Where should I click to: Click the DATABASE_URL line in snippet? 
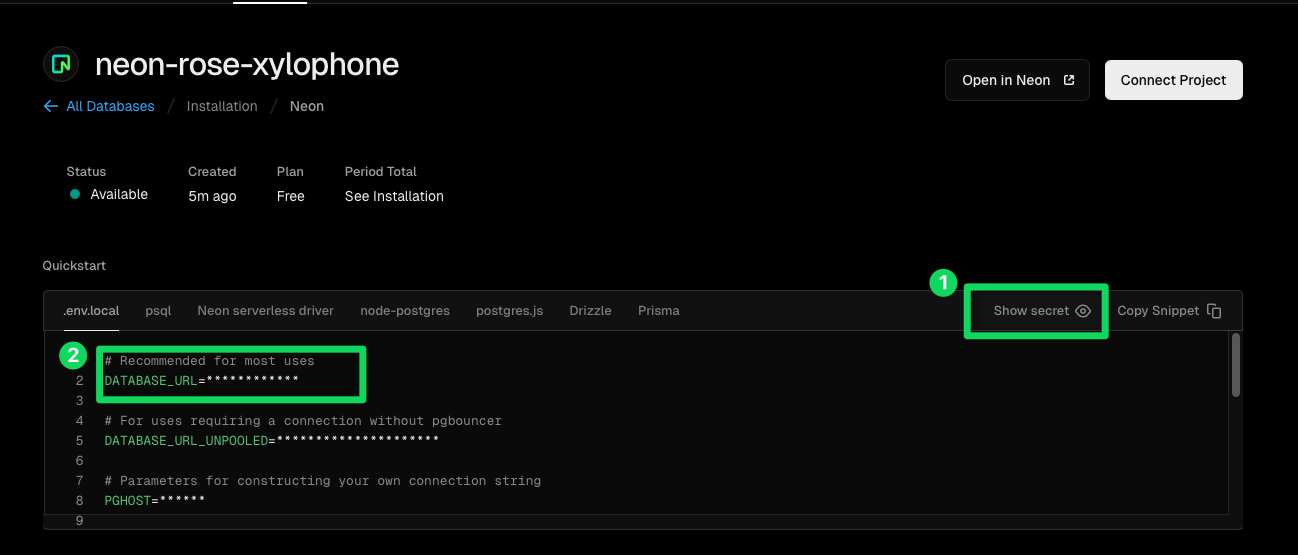(202, 381)
